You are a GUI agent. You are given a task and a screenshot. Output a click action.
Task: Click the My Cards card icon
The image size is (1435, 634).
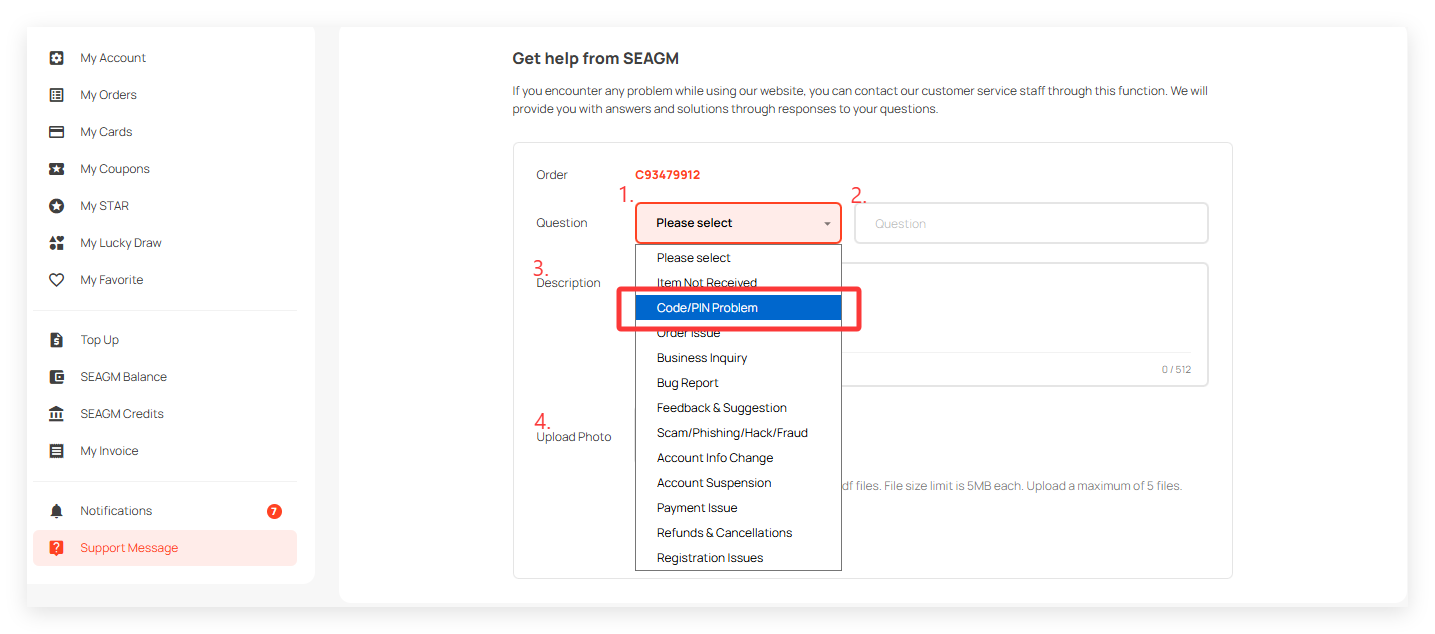coord(57,132)
